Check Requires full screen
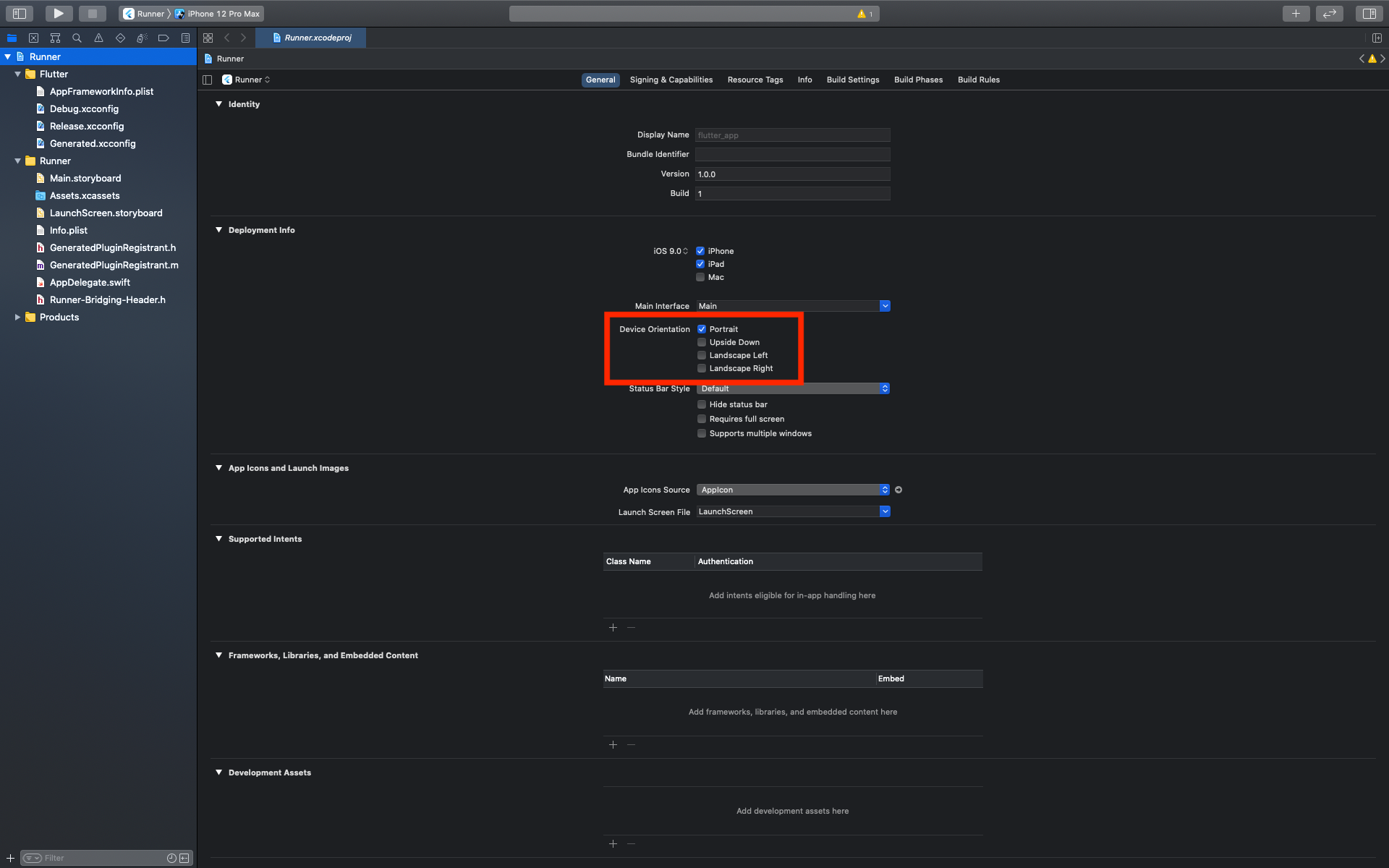Screen dimensions: 1389x868 pos(702,419)
